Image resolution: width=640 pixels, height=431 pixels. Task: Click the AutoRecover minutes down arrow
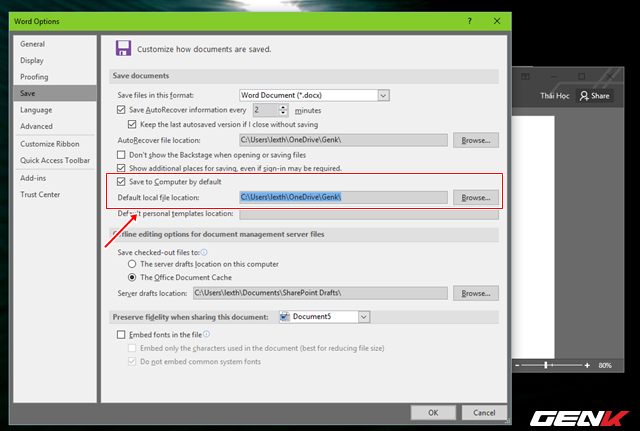(283, 113)
